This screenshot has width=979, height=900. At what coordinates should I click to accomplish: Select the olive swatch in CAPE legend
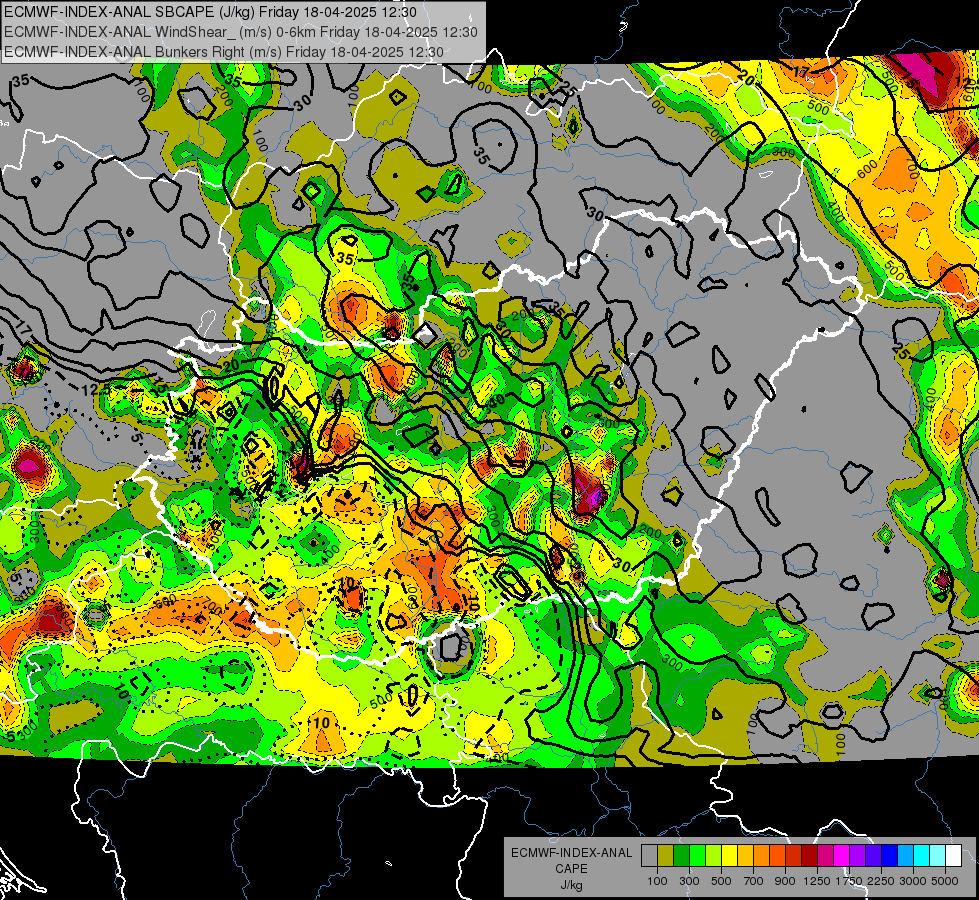point(666,856)
